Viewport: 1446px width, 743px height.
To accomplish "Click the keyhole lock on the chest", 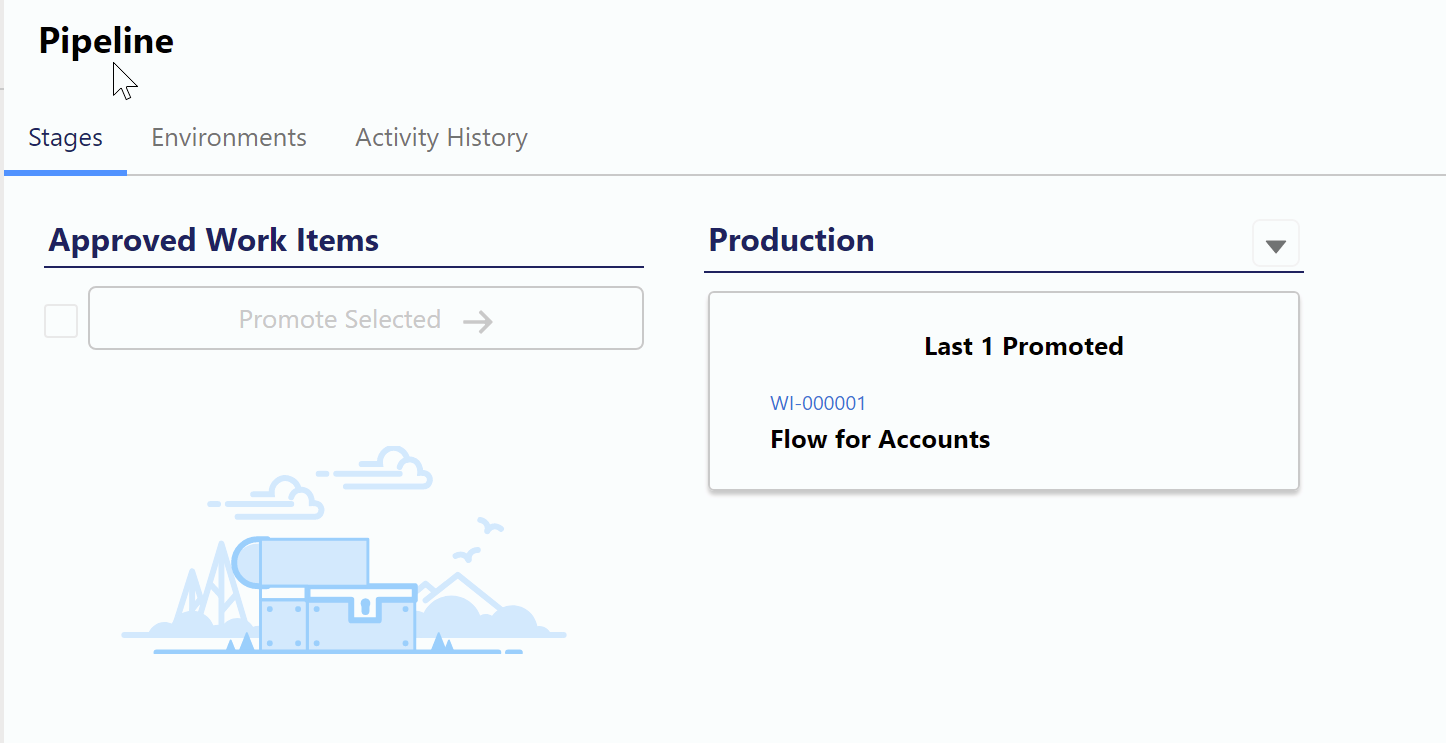I will [x=364, y=606].
